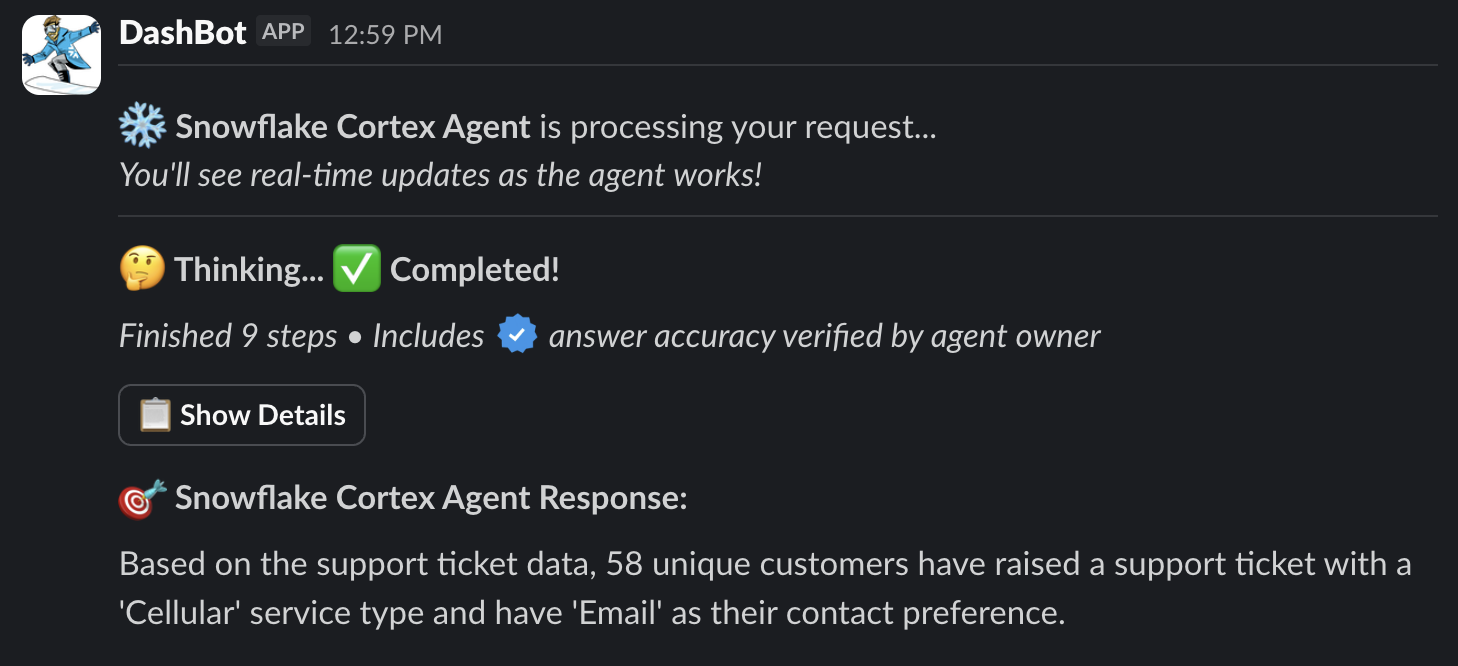Click the thinking face emoji
Screen dimensions: 1458x666
142,270
